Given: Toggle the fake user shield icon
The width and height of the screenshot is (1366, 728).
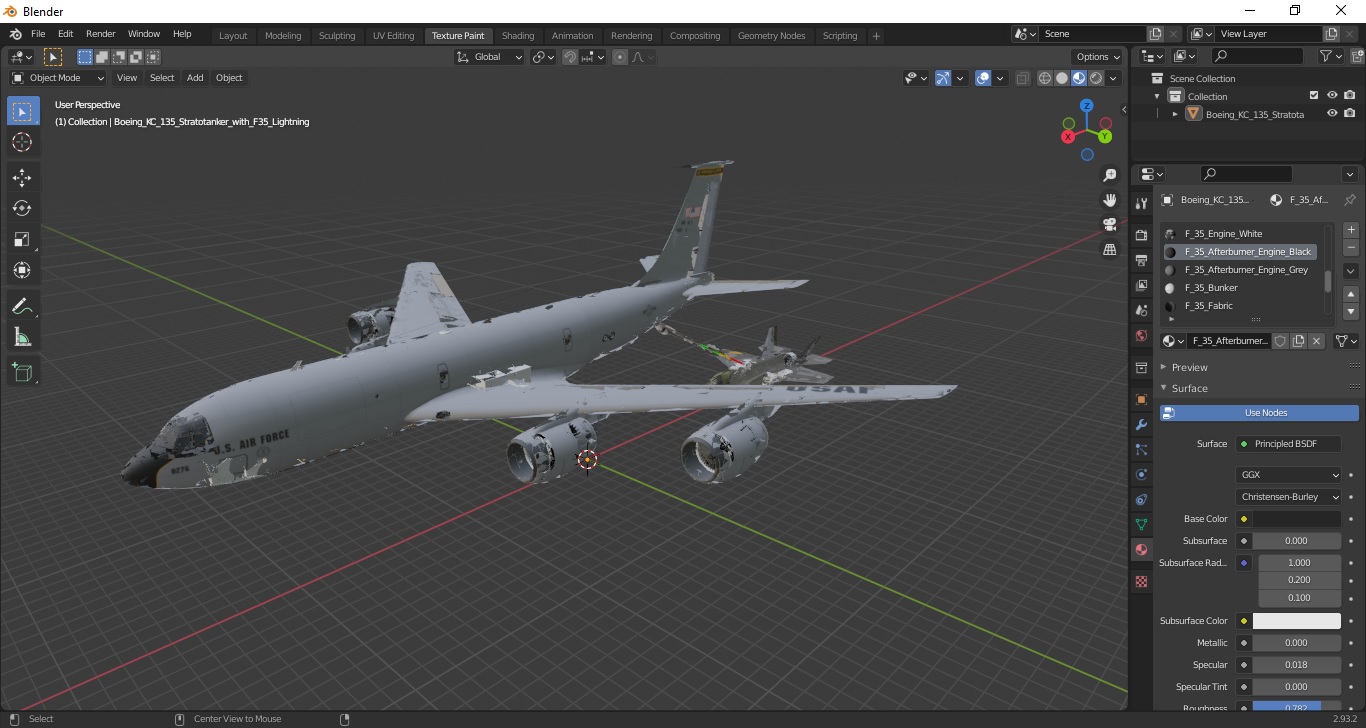Looking at the screenshot, I should [1280, 341].
